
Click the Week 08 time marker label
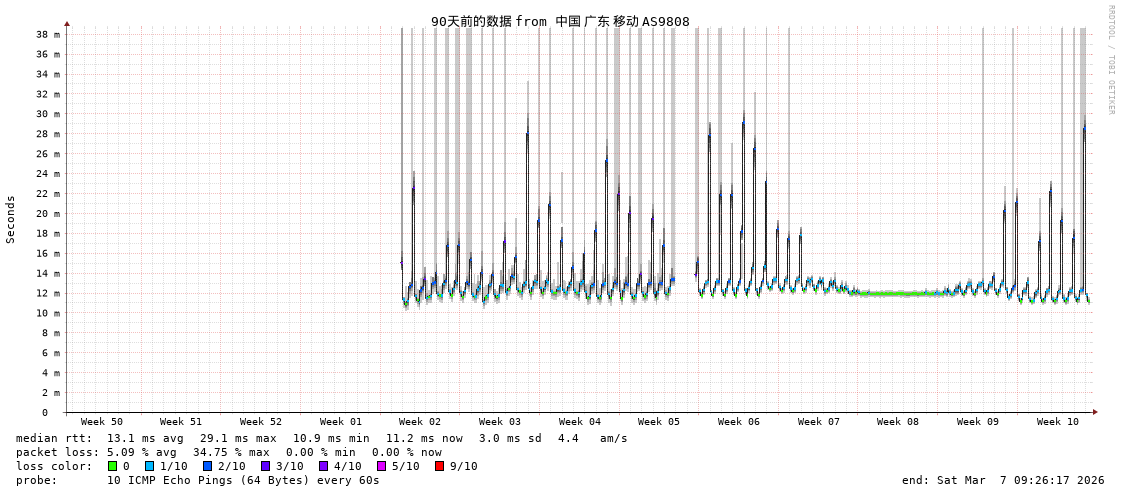(897, 422)
